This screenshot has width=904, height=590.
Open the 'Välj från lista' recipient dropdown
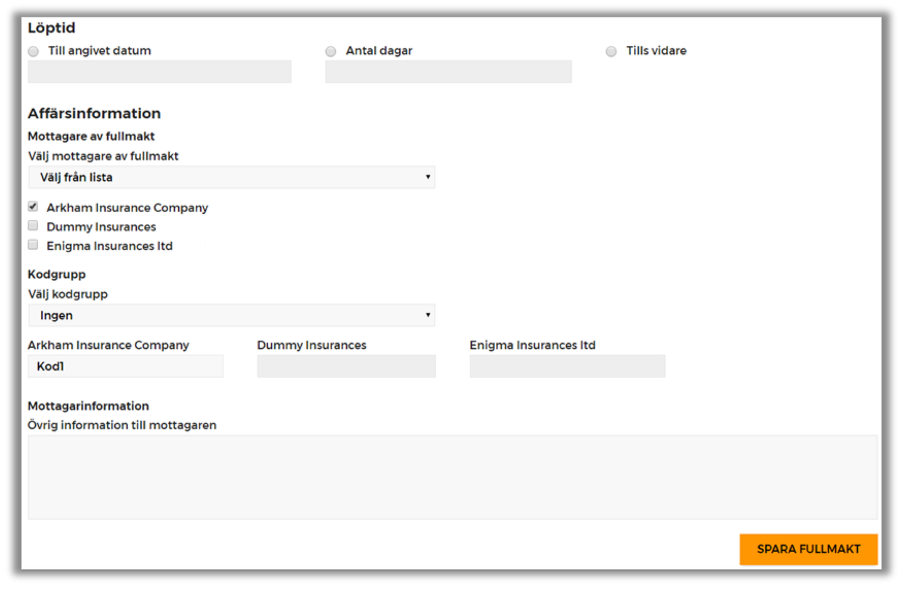click(x=230, y=177)
